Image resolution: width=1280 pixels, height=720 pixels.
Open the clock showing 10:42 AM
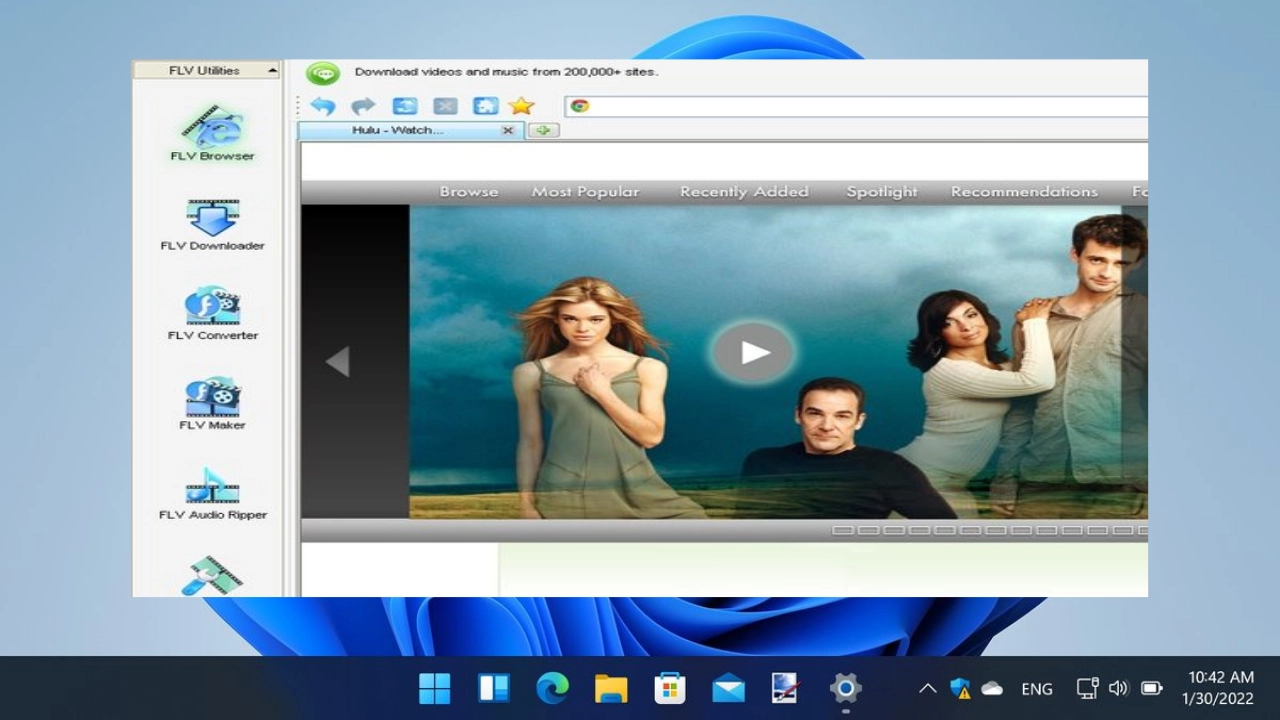pos(1220,688)
